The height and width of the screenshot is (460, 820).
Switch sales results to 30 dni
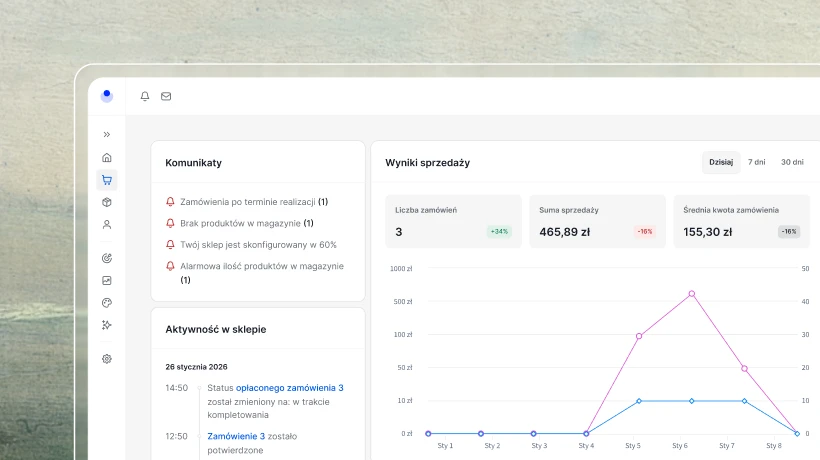pyautogui.click(x=792, y=162)
